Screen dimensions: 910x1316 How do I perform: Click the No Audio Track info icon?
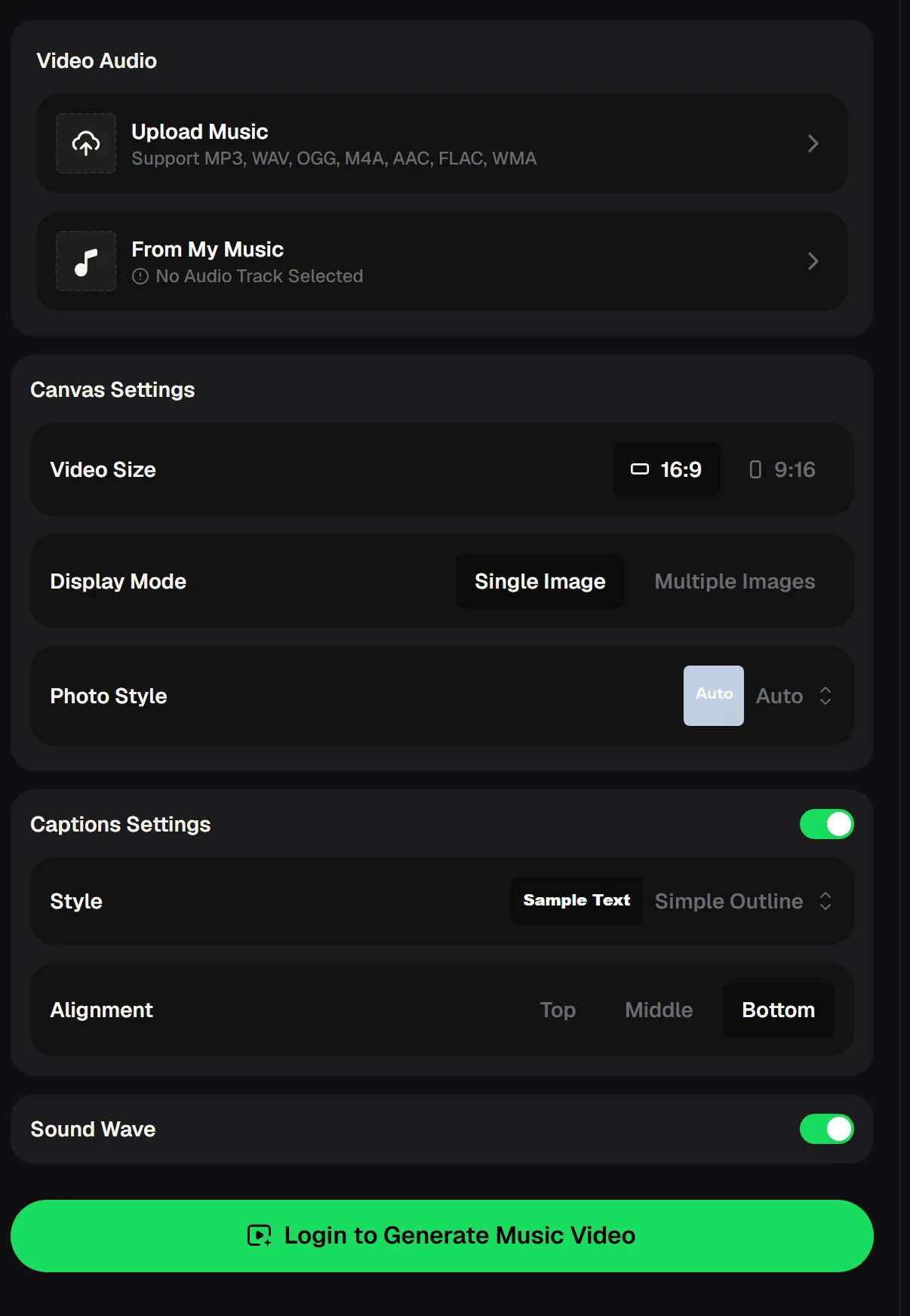click(x=140, y=277)
